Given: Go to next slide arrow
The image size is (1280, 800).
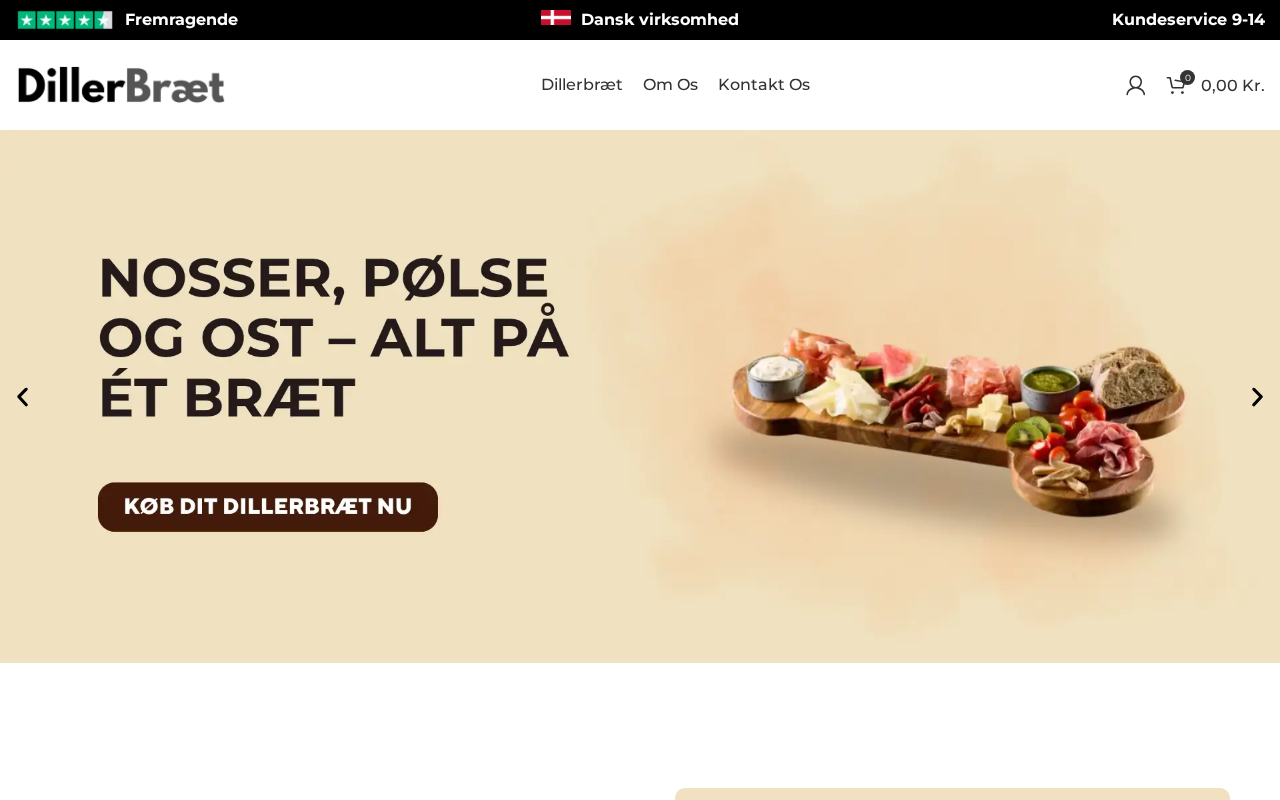Looking at the screenshot, I should pyautogui.click(x=1257, y=397).
